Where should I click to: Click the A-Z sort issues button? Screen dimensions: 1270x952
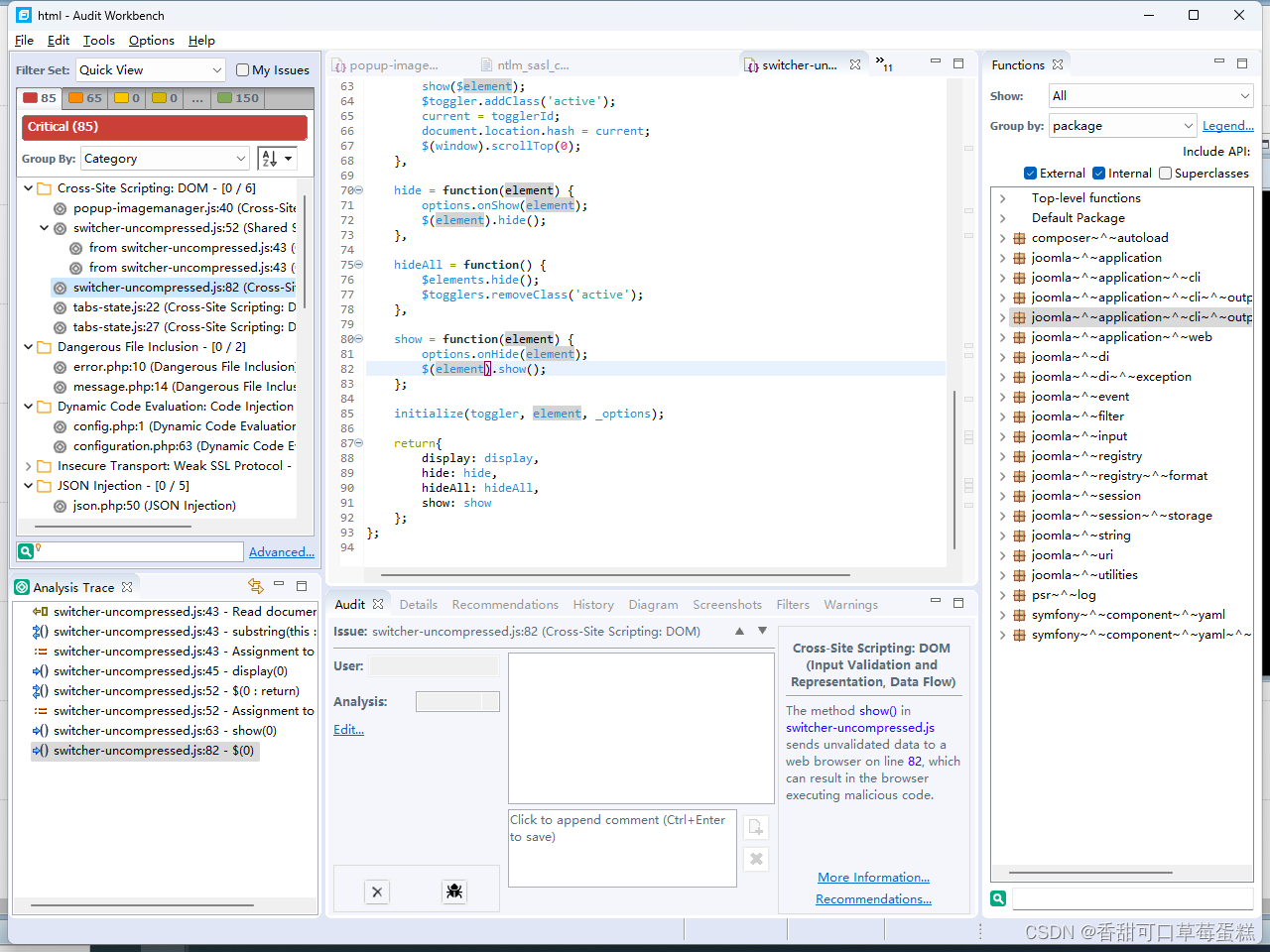(277, 159)
